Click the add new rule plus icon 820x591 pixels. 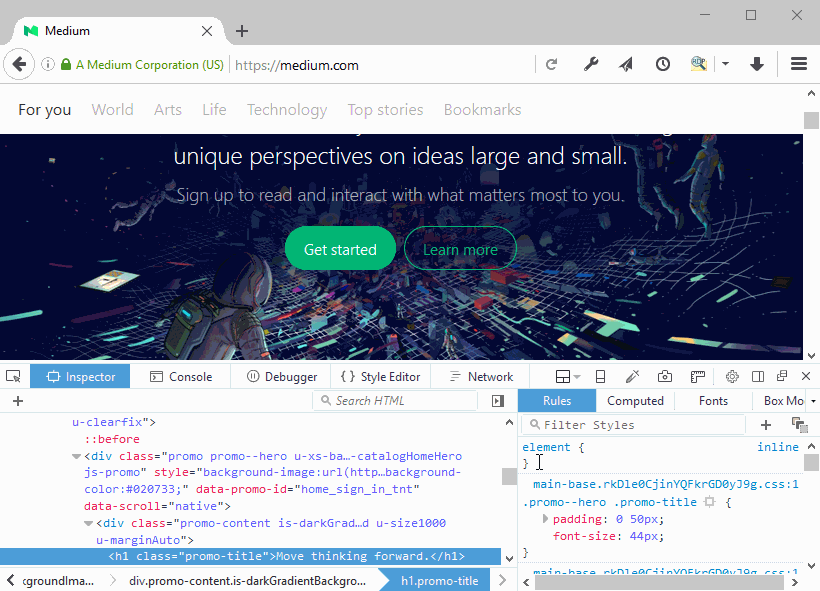point(766,425)
